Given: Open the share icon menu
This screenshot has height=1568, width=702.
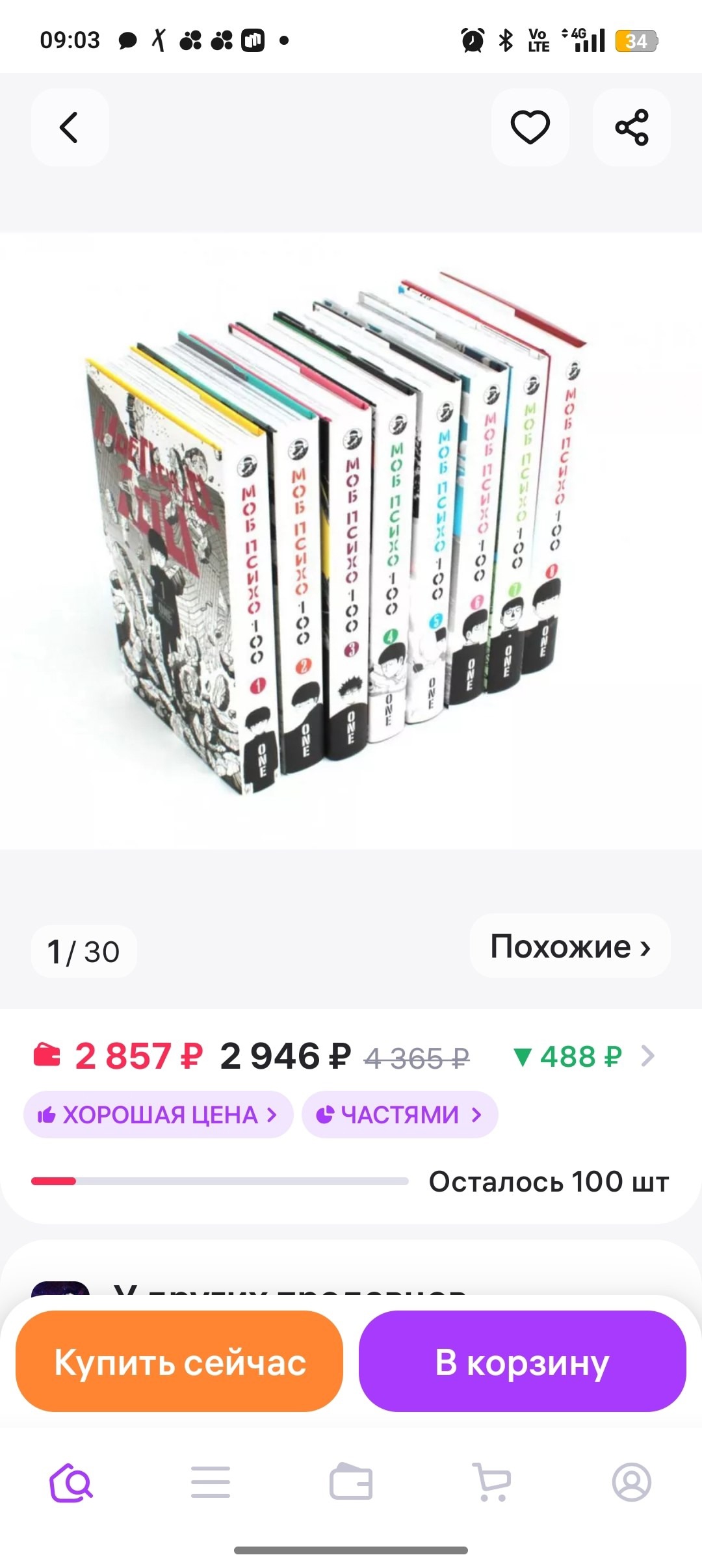Looking at the screenshot, I should pyautogui.click(x=632, y=127).
